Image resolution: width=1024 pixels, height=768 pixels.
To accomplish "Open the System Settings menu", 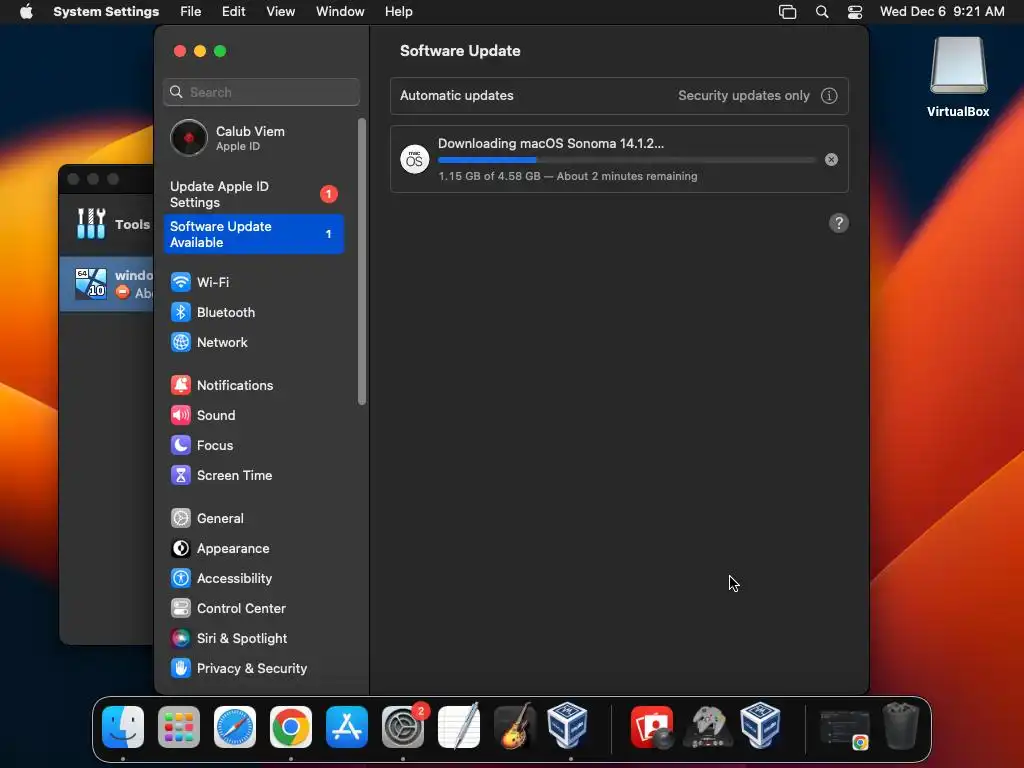I will [106, 12].
